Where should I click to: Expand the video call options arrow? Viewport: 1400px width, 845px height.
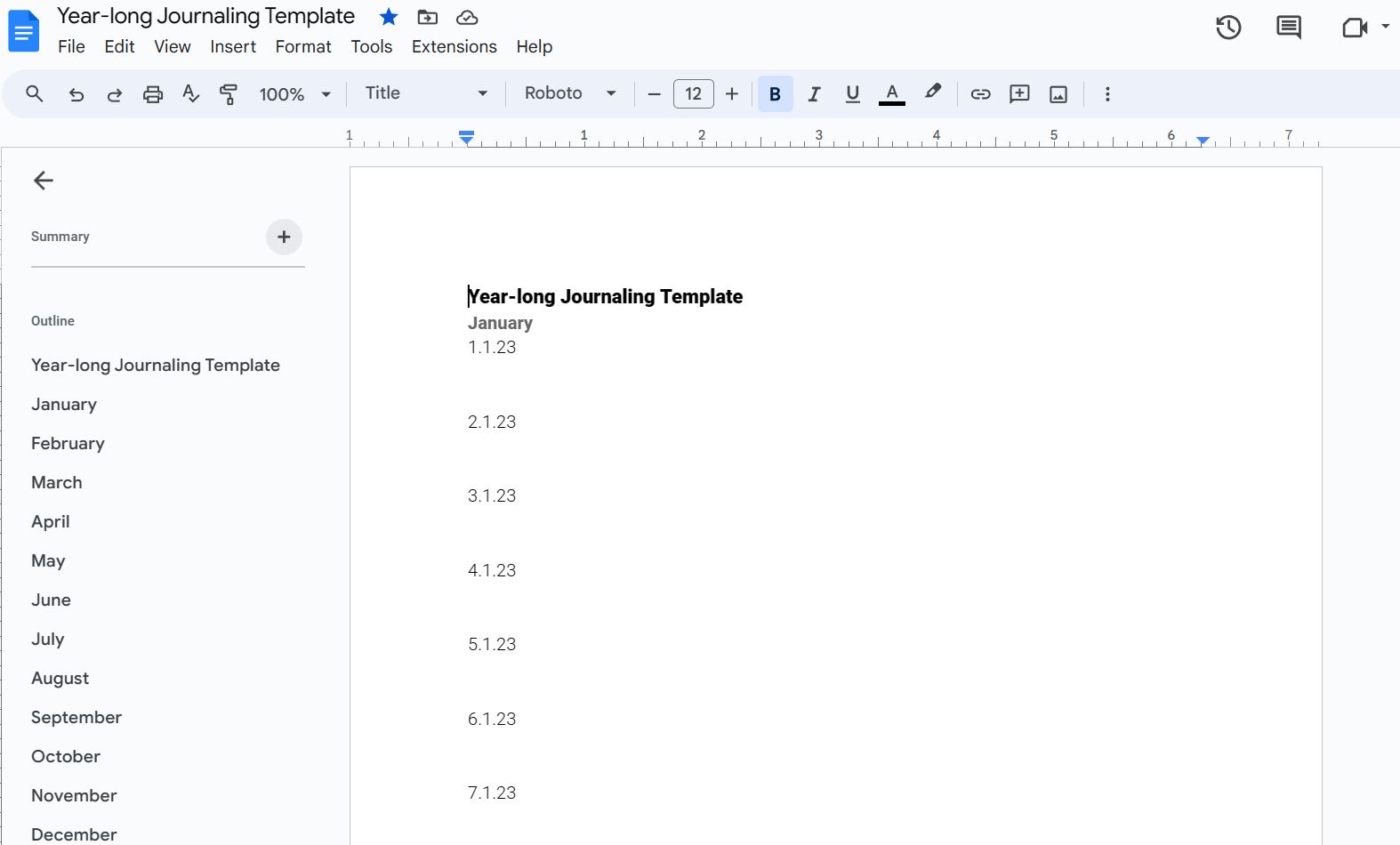pyautogui.click(x=1385, y=28)
